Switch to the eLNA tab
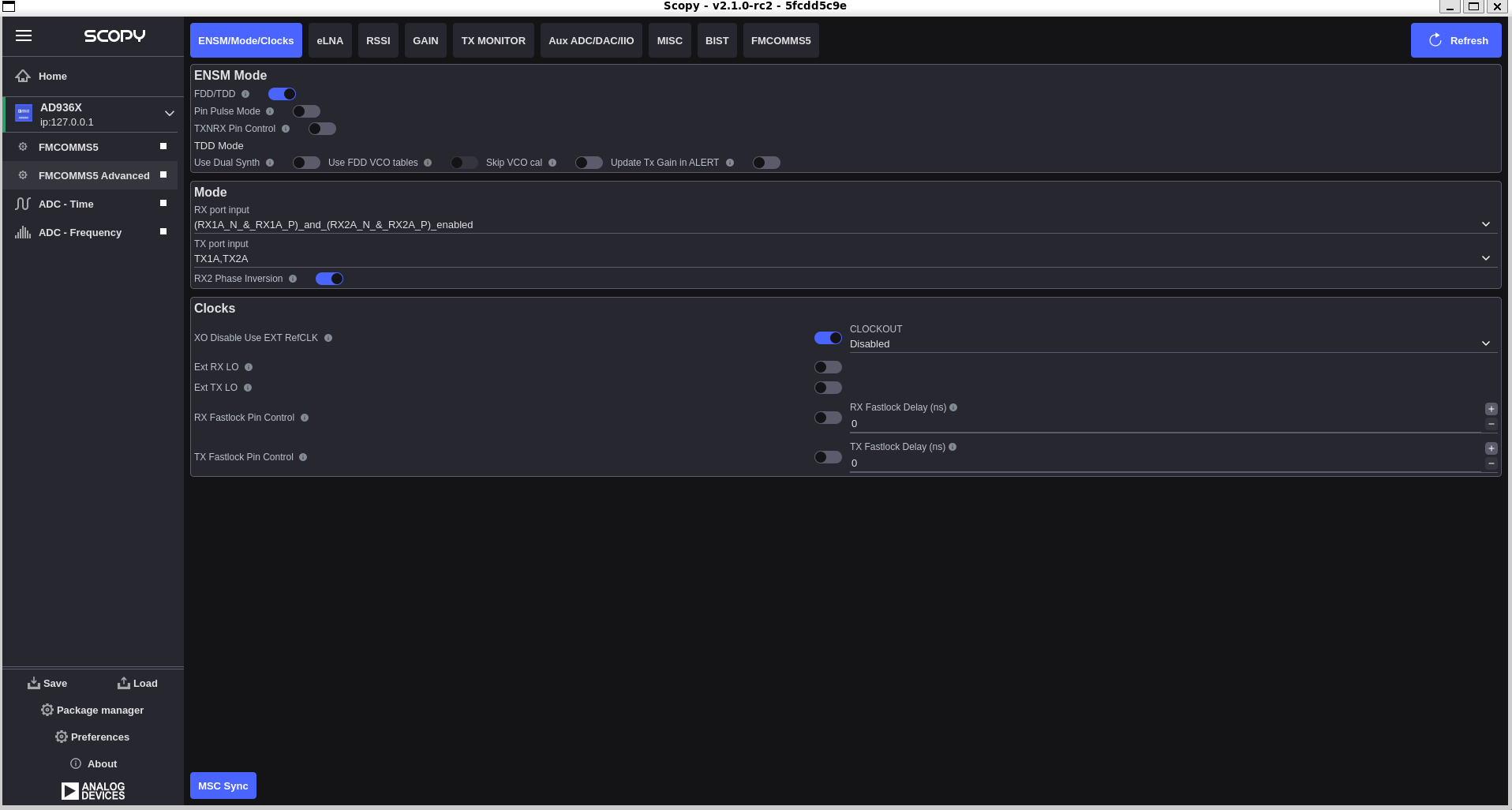1512x810 pixels. pos(330,40)
